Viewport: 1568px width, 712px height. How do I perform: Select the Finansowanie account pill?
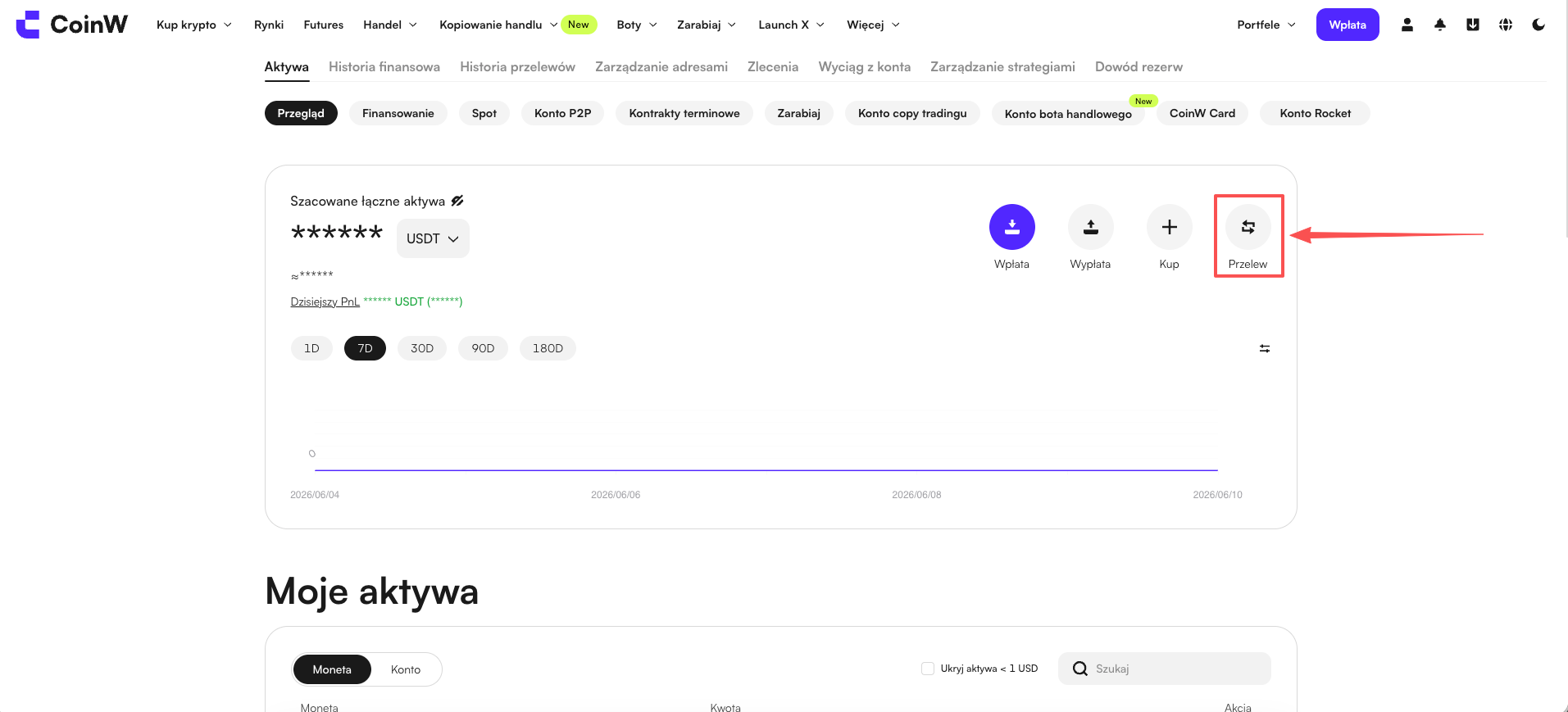[x=398, y=113]
